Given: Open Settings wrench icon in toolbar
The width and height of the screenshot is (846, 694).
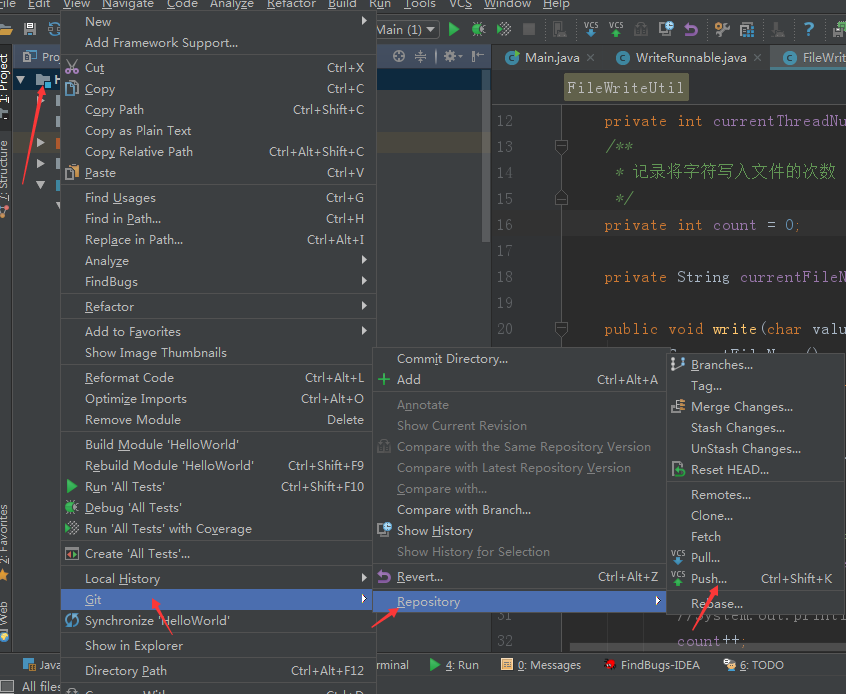Looking at the screenshot, I should (x=722, y=29).
